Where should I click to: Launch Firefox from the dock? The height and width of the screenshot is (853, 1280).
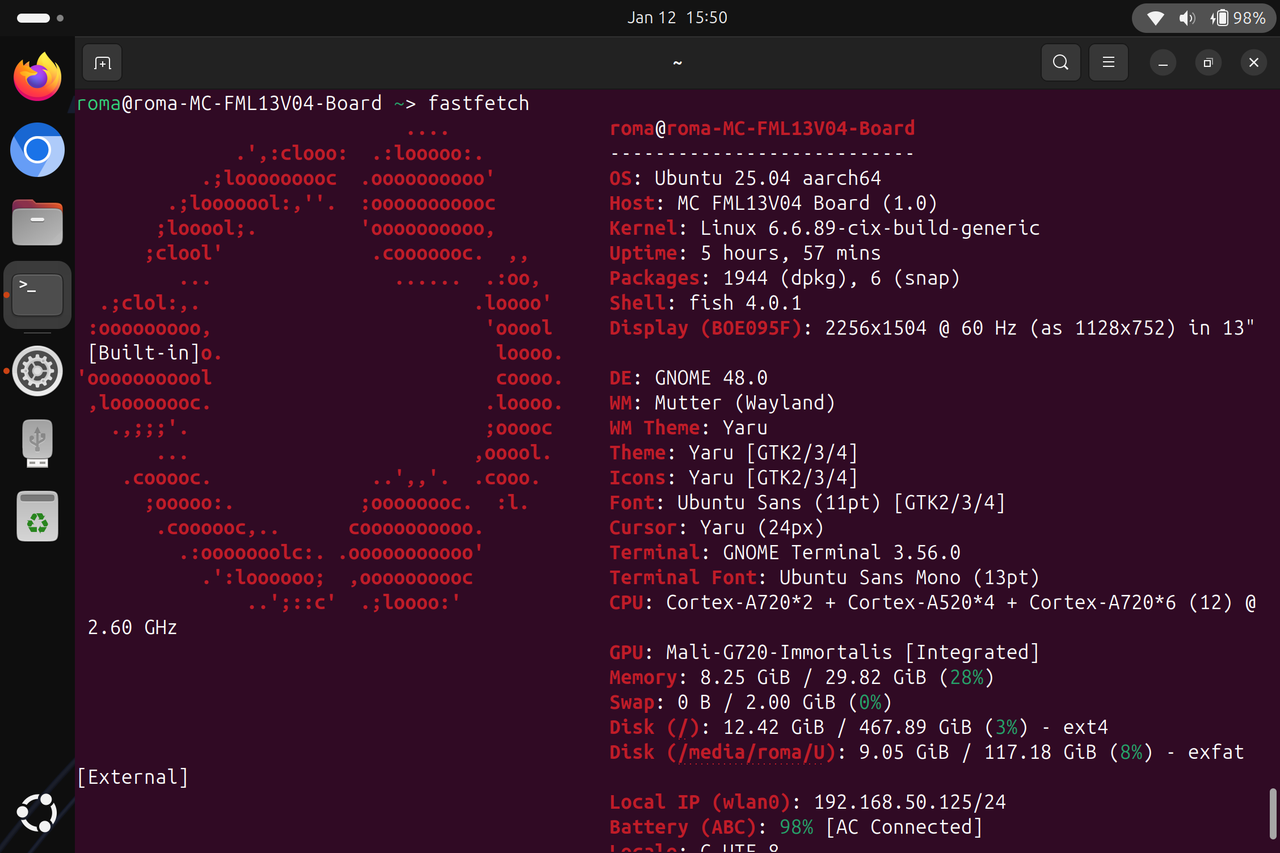coord(37,77)
